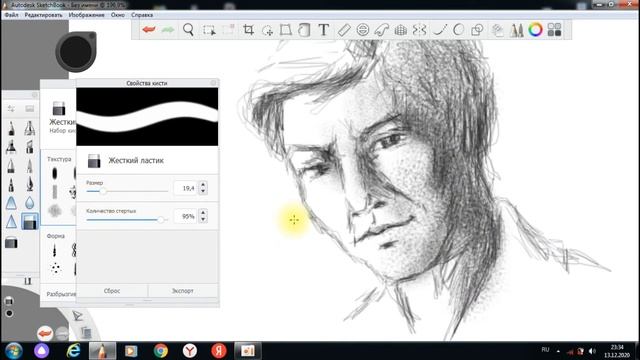Activate the rectangle Selection tool
Viewport: 640px width, 360px height.
click(x=209, y=30)
